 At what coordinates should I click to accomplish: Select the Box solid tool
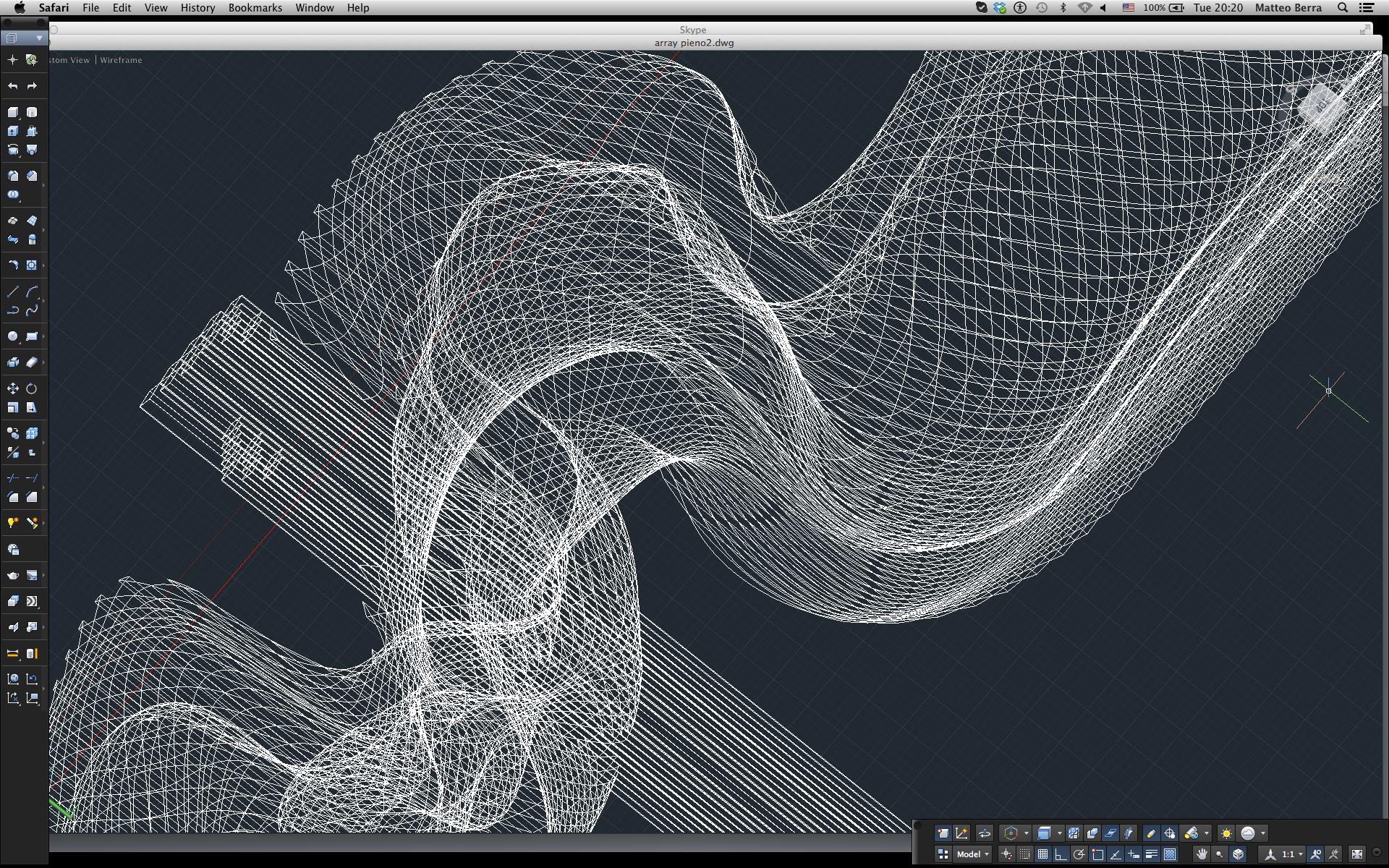coord(13,112)
